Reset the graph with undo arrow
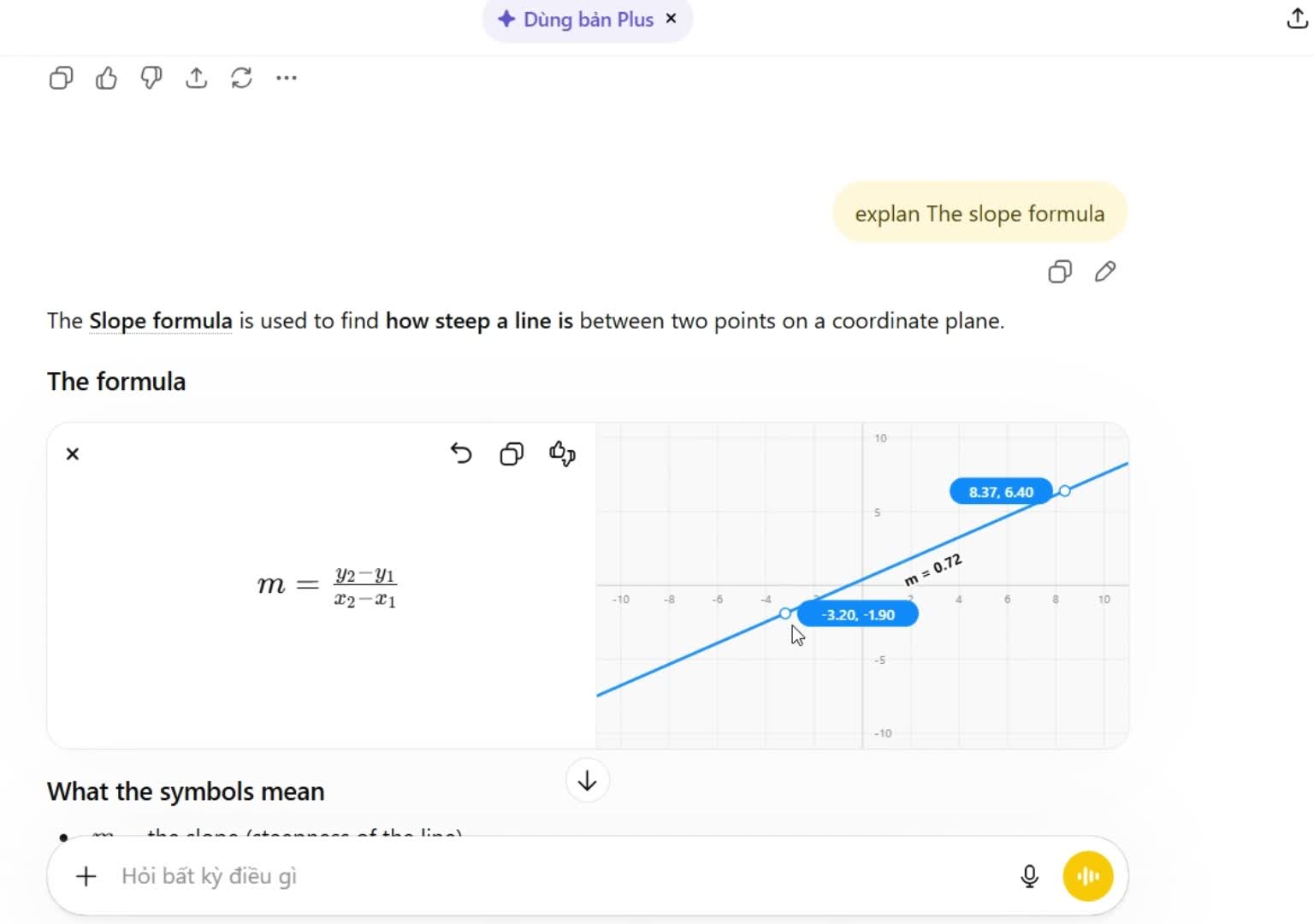The height and width of the screenshot is (924, 1314). (461, 453)
